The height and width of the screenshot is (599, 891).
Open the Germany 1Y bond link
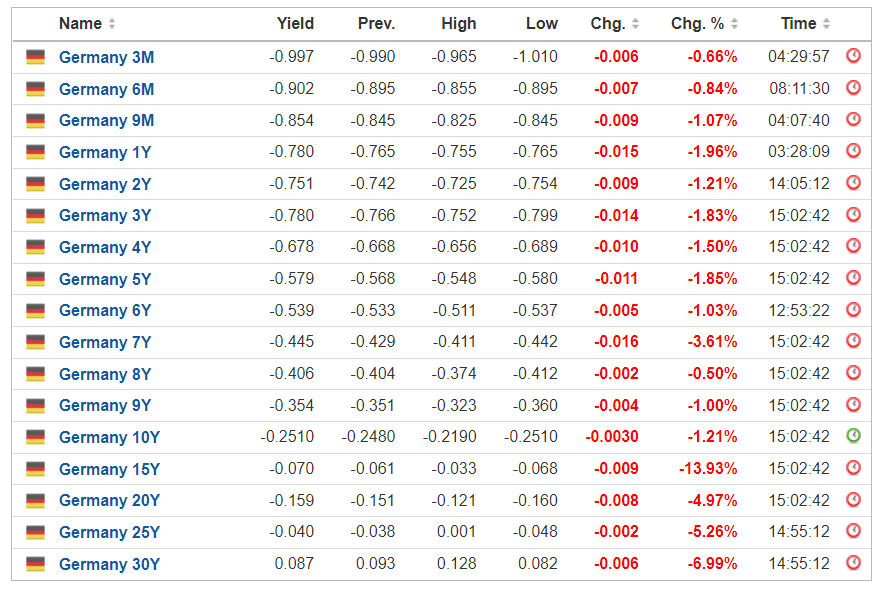click(x=105, y=152)
